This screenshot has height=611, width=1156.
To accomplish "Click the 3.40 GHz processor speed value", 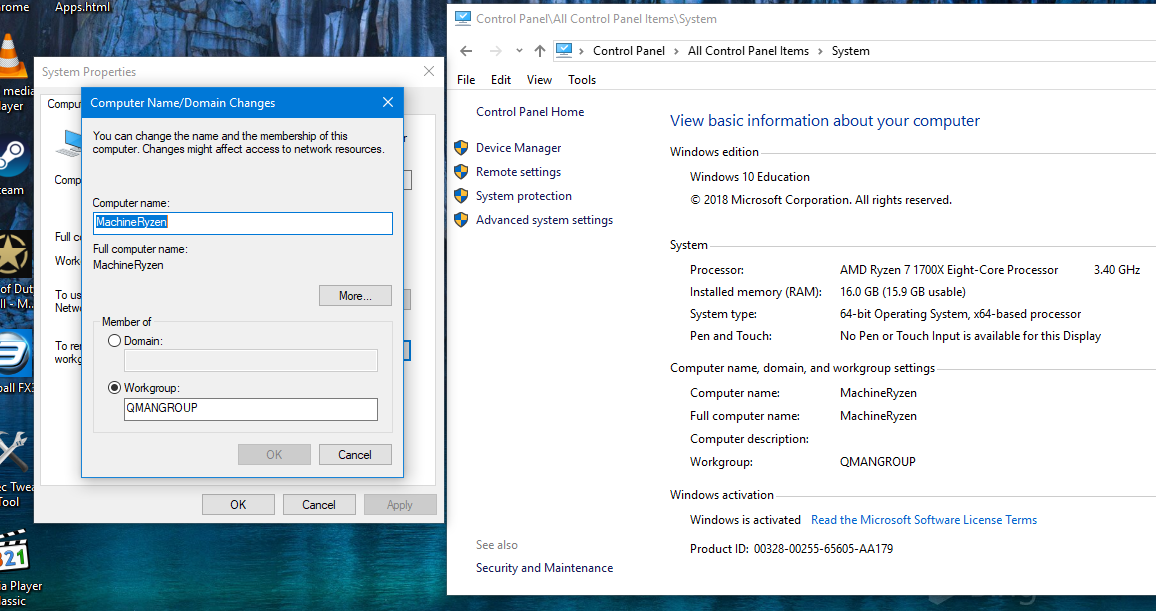I will pos(1117,270).
